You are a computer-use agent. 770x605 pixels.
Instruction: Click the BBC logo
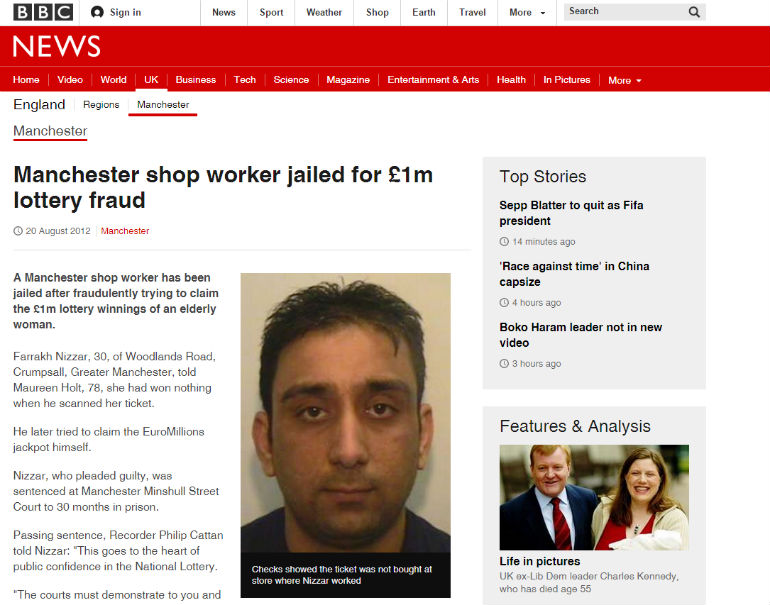coord(43,12)
